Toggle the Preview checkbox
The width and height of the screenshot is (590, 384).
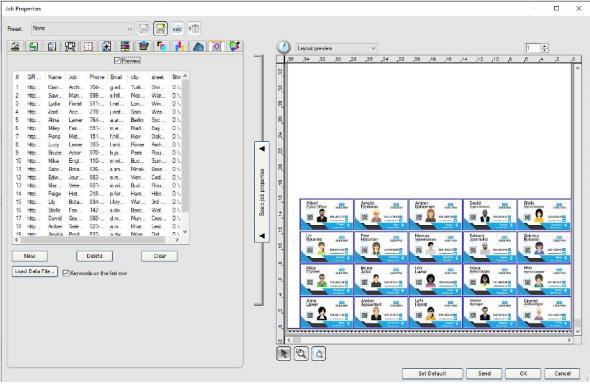click(x=117, y=61)
